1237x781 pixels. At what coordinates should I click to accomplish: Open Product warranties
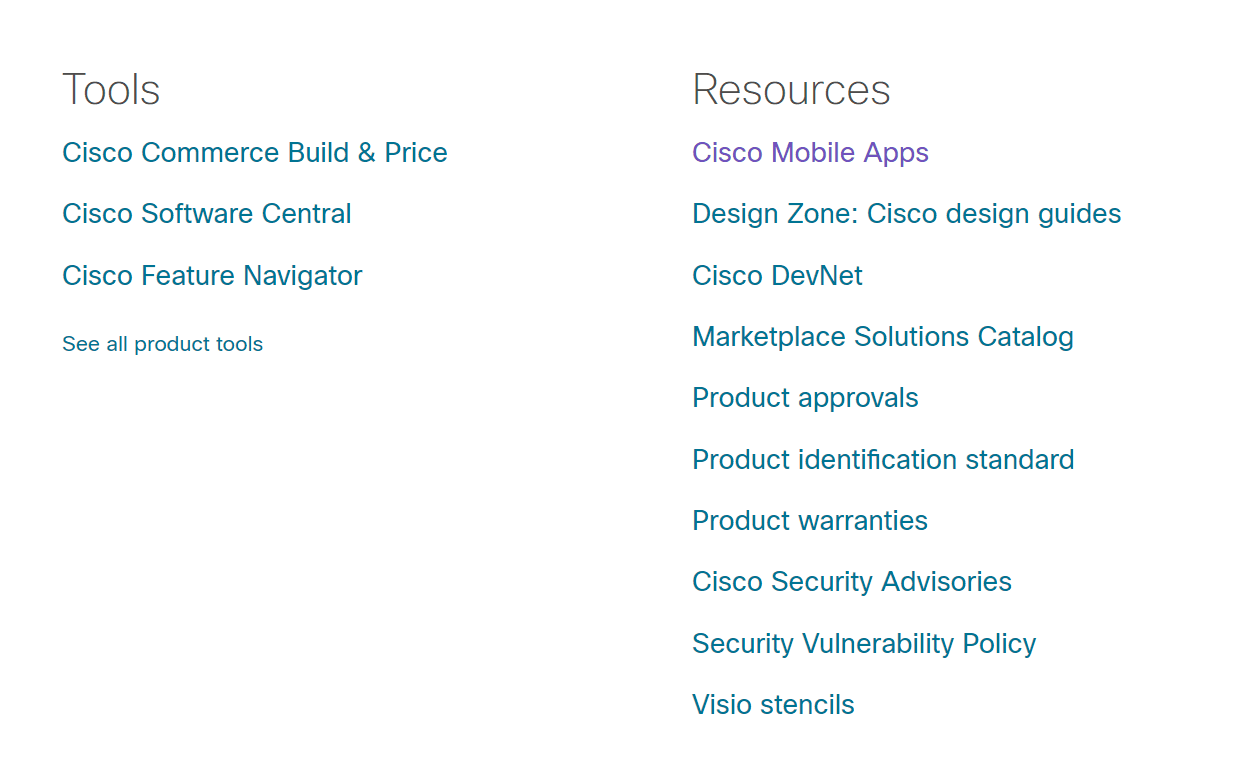[809, 520]
